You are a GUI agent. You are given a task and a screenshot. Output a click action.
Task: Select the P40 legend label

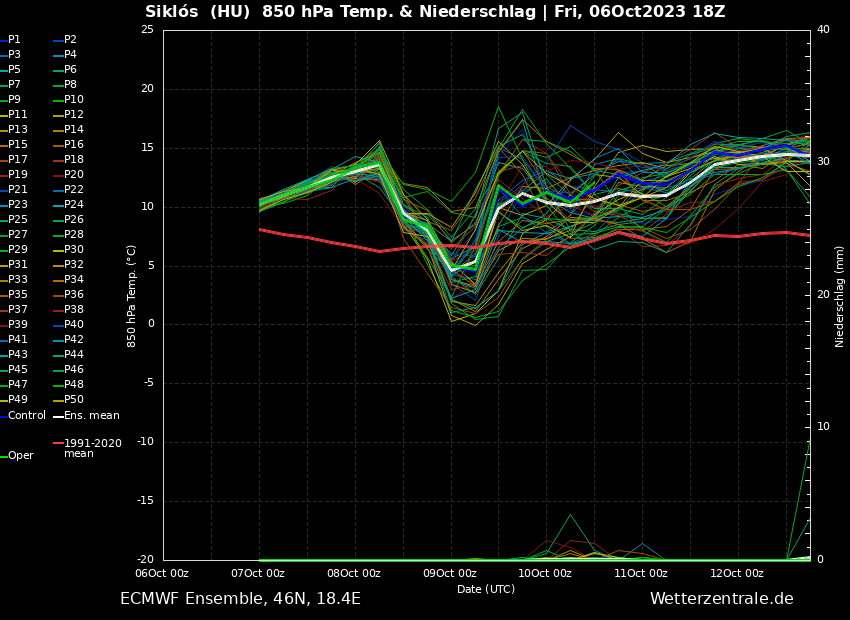[x=74, y=325]
